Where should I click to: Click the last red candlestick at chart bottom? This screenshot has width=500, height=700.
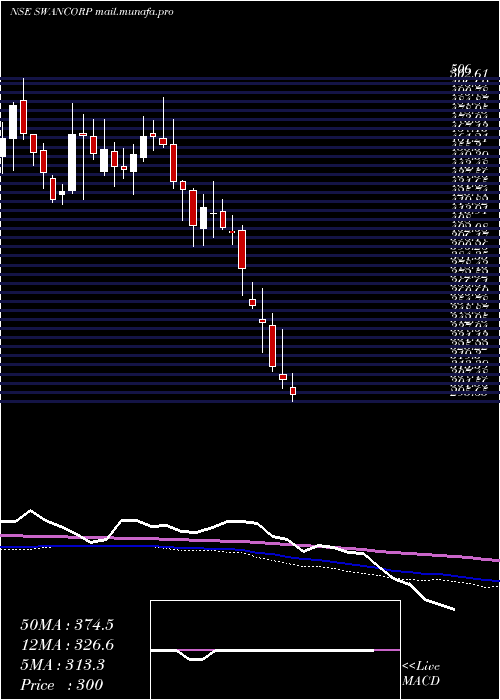pyautogui.click(x=293, y=391)
